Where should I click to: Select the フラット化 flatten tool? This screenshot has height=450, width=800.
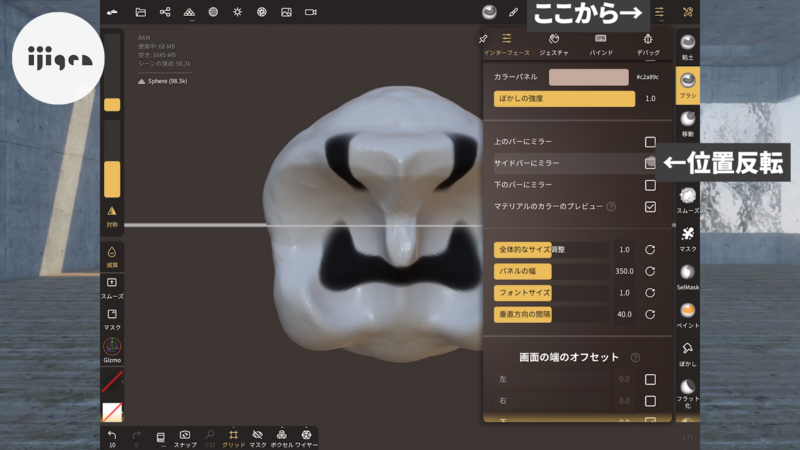688,393
